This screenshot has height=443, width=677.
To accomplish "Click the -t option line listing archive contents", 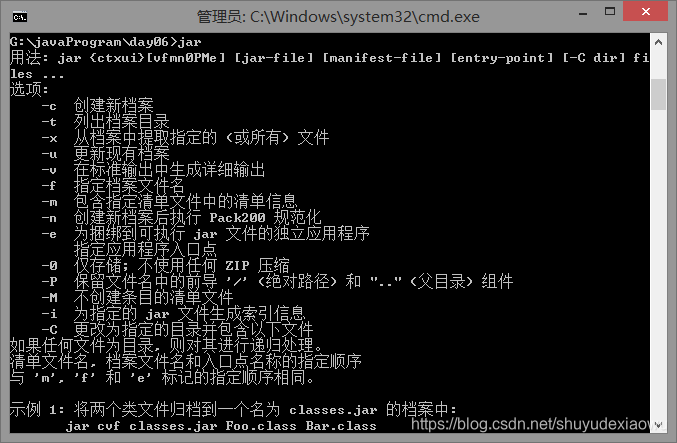I will point(105,122).
